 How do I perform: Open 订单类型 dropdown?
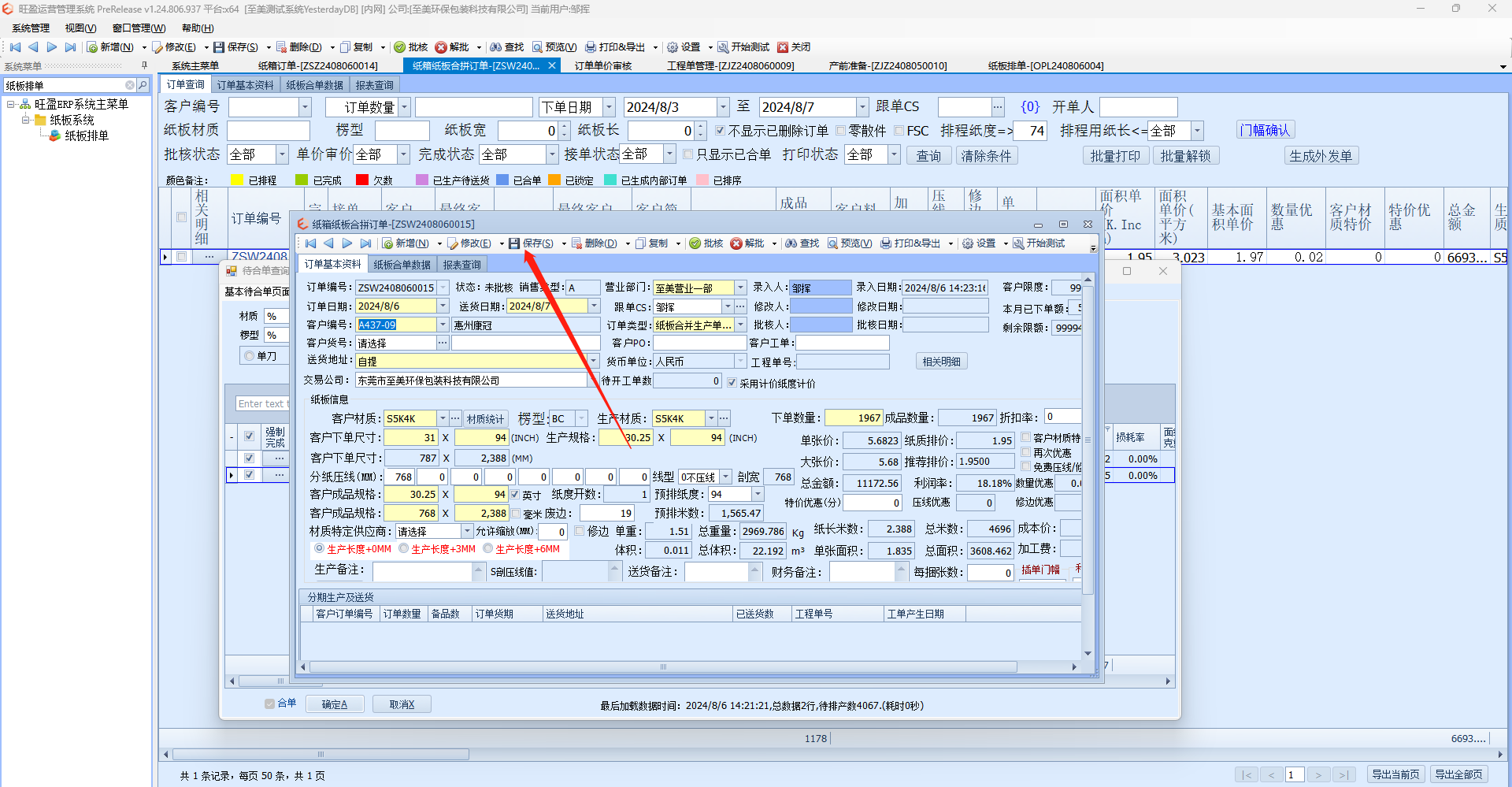[x=740, y=325]
